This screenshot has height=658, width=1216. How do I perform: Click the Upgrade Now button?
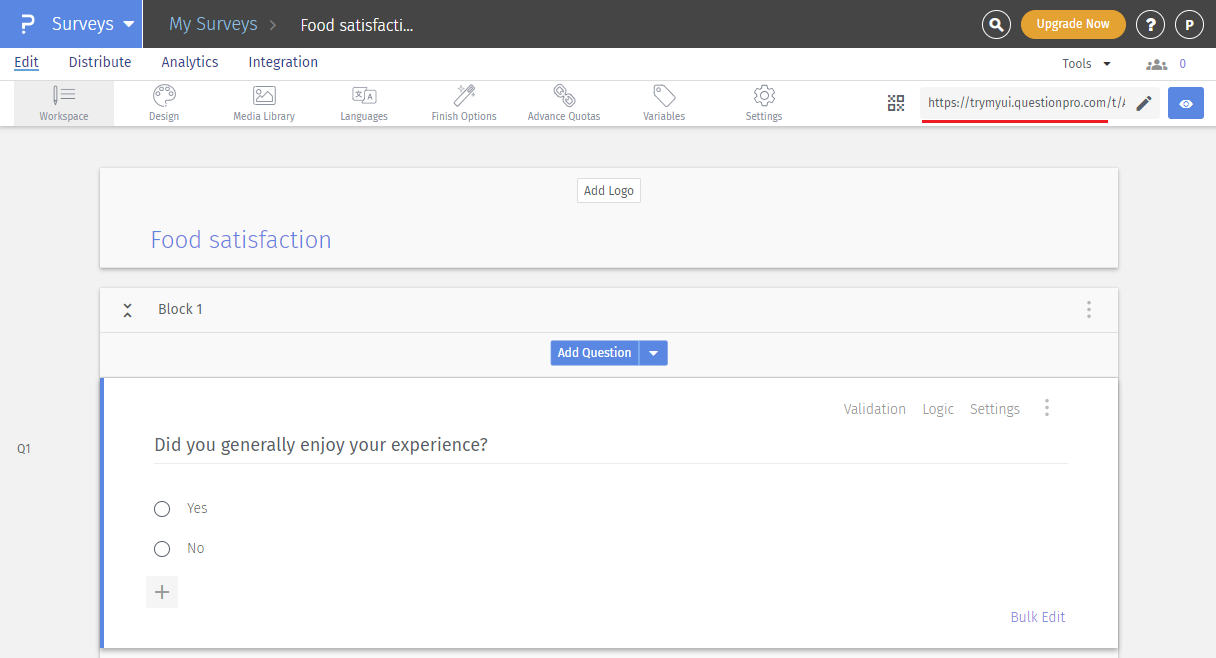pos(1073,24)
